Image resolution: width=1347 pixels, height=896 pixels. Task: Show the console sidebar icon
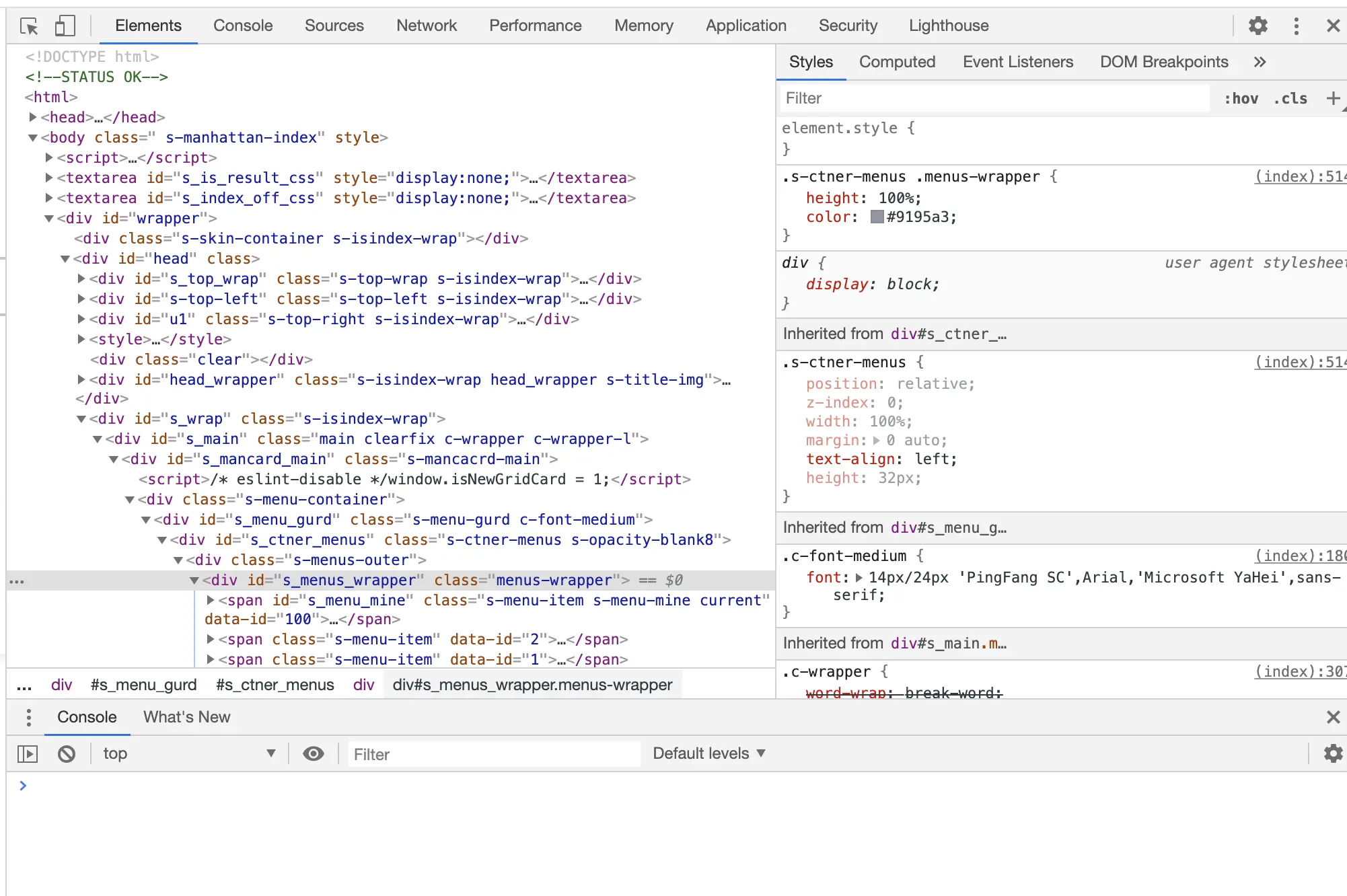tap(28, 754)
